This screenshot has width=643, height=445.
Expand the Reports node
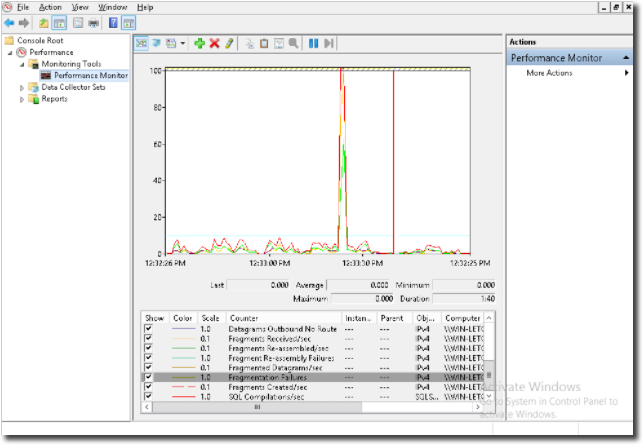point(22,99)
